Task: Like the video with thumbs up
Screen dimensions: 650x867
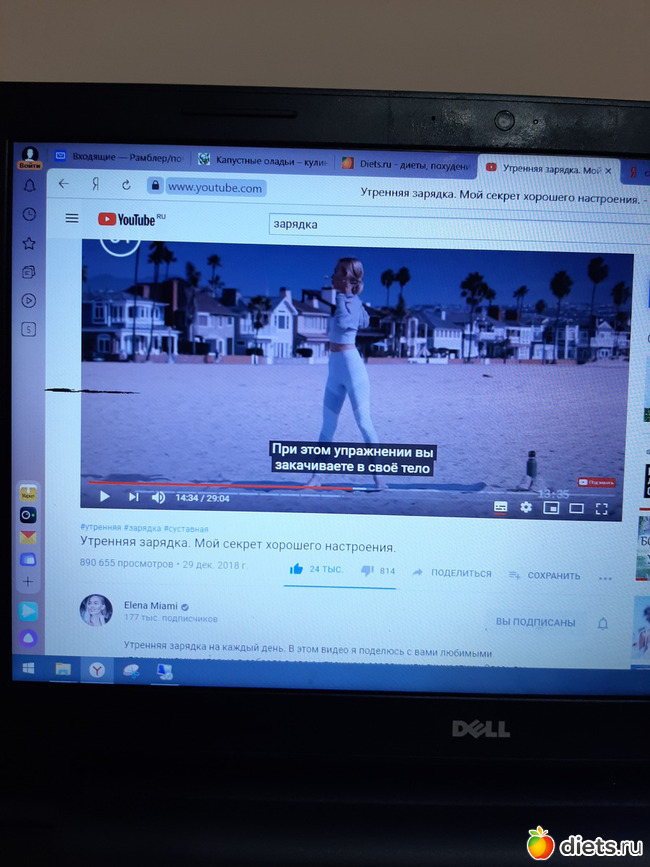Action: click(x=296, y=569)
